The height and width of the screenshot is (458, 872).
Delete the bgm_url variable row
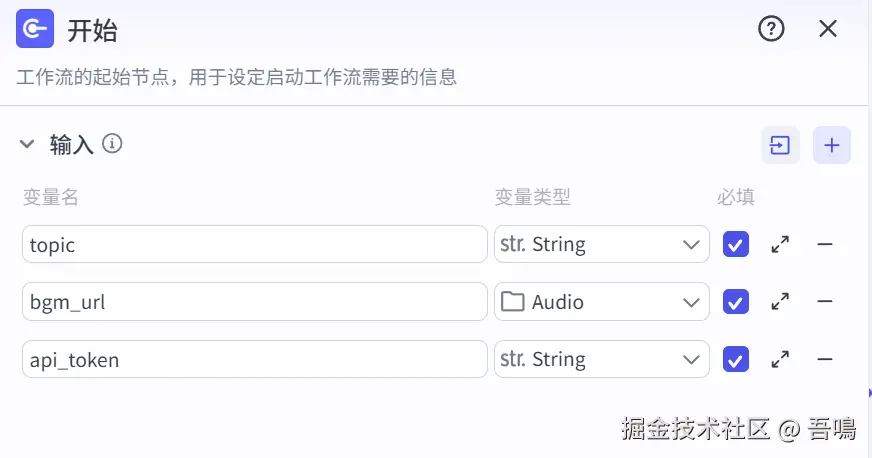(825, 301)
